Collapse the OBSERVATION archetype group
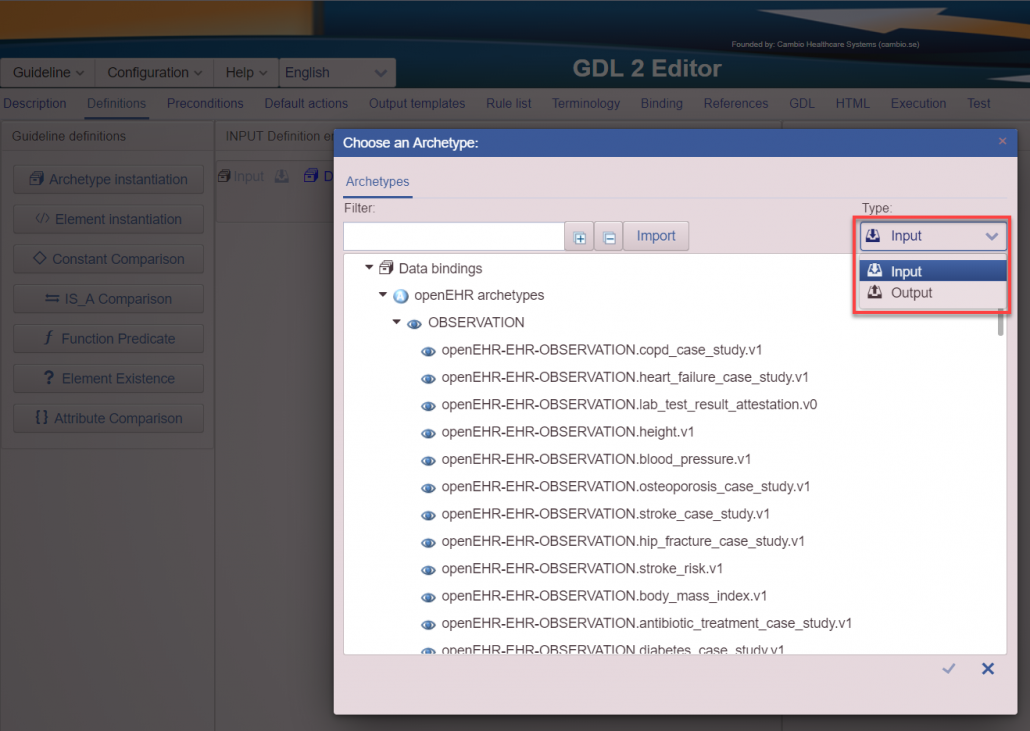Image resolution: width=1030 pixels, height=731 pixels. point(395,322)
